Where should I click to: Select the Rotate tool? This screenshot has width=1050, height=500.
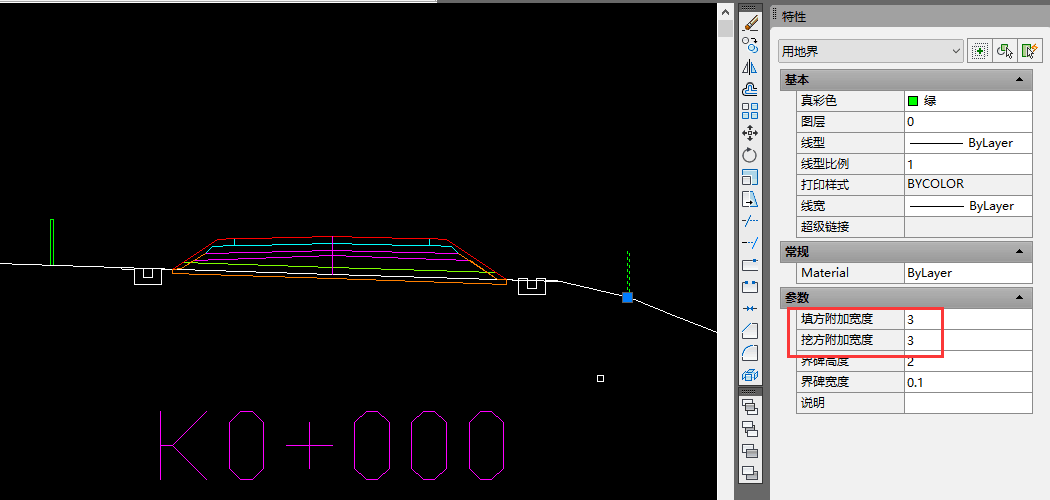pyautogui.click(x=750, y=155)
